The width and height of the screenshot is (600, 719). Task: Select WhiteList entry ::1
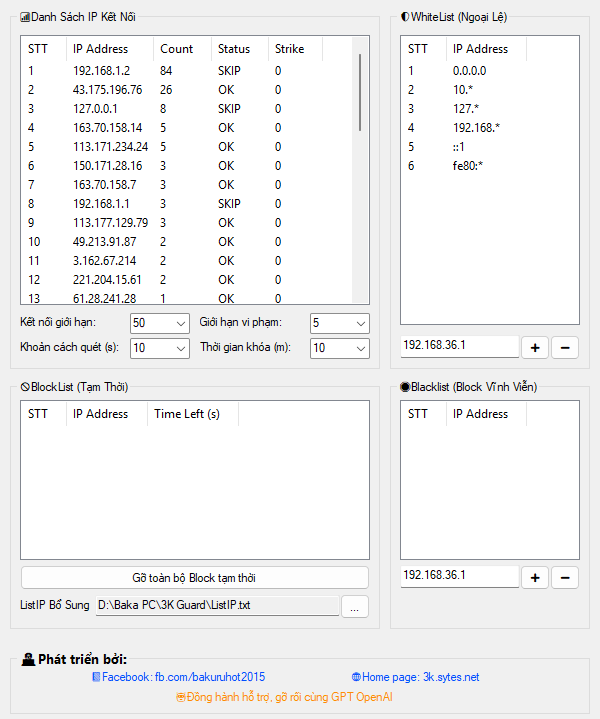click(489, 147)
